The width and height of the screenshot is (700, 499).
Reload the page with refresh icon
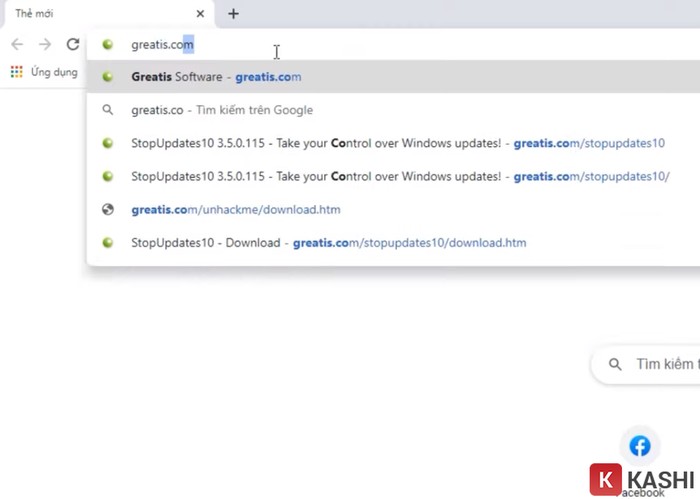(x=73, y=44)
